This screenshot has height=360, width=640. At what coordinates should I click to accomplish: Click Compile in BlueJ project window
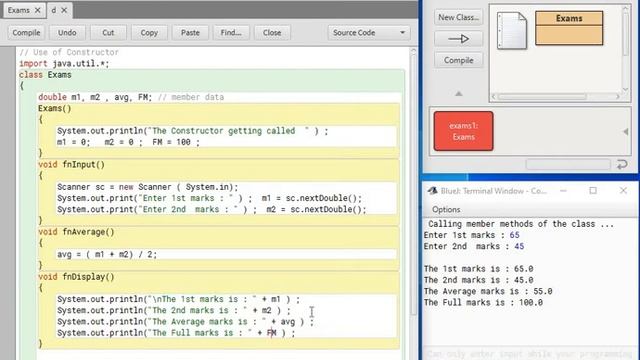458,60
